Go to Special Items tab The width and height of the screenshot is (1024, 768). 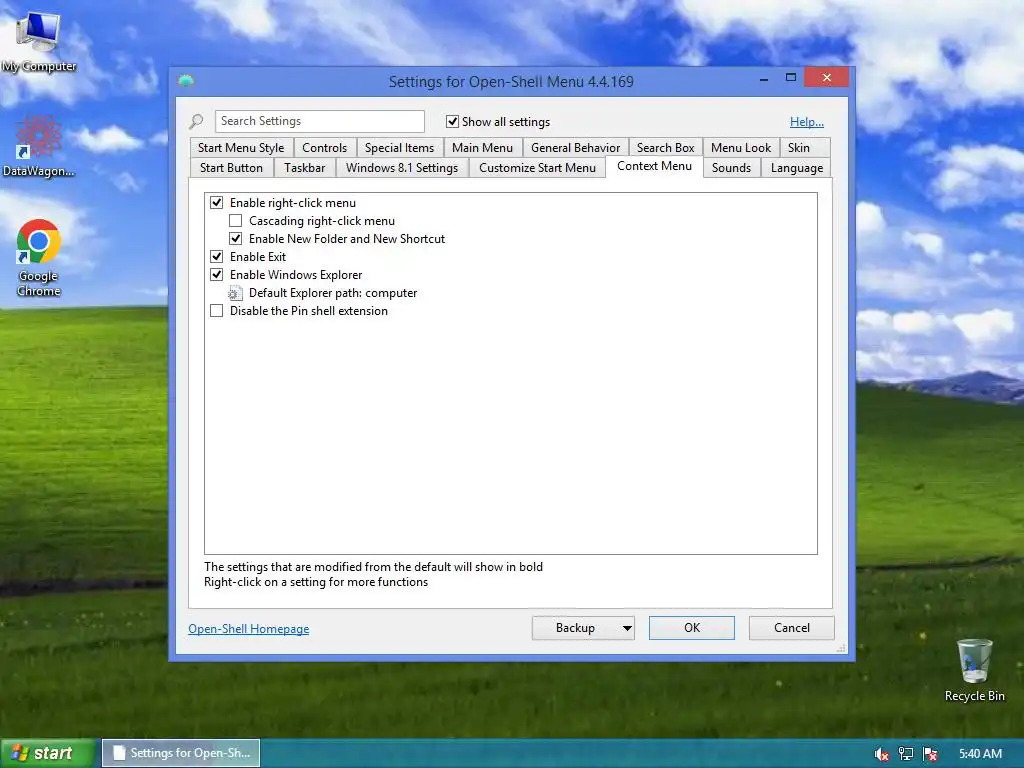click(x=399, y=148)
